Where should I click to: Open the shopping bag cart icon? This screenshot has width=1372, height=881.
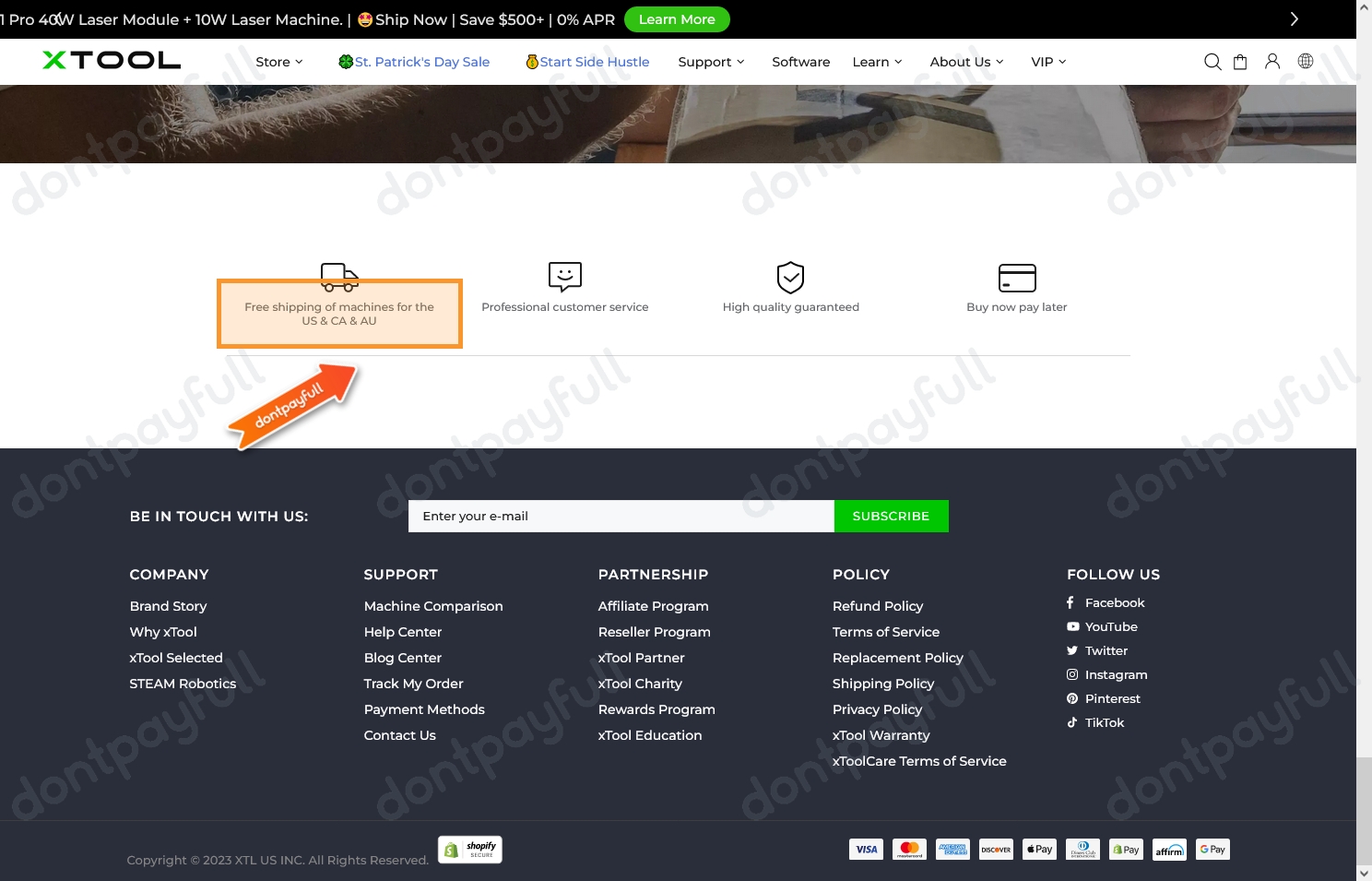(x=1240, y=62)
